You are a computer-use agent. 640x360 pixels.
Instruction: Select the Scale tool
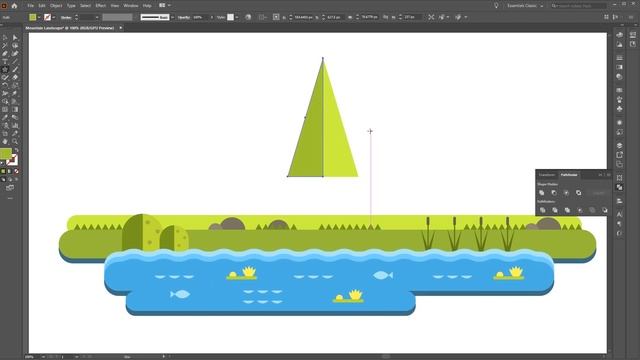pos(15,85)
